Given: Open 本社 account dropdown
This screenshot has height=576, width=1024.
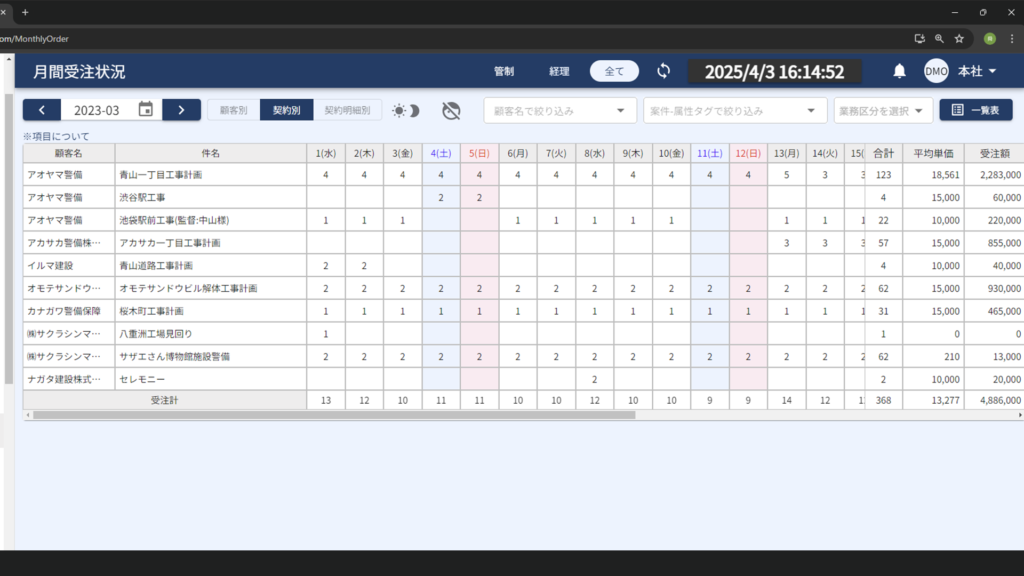Looking at the screenshot, I should 977,71.
